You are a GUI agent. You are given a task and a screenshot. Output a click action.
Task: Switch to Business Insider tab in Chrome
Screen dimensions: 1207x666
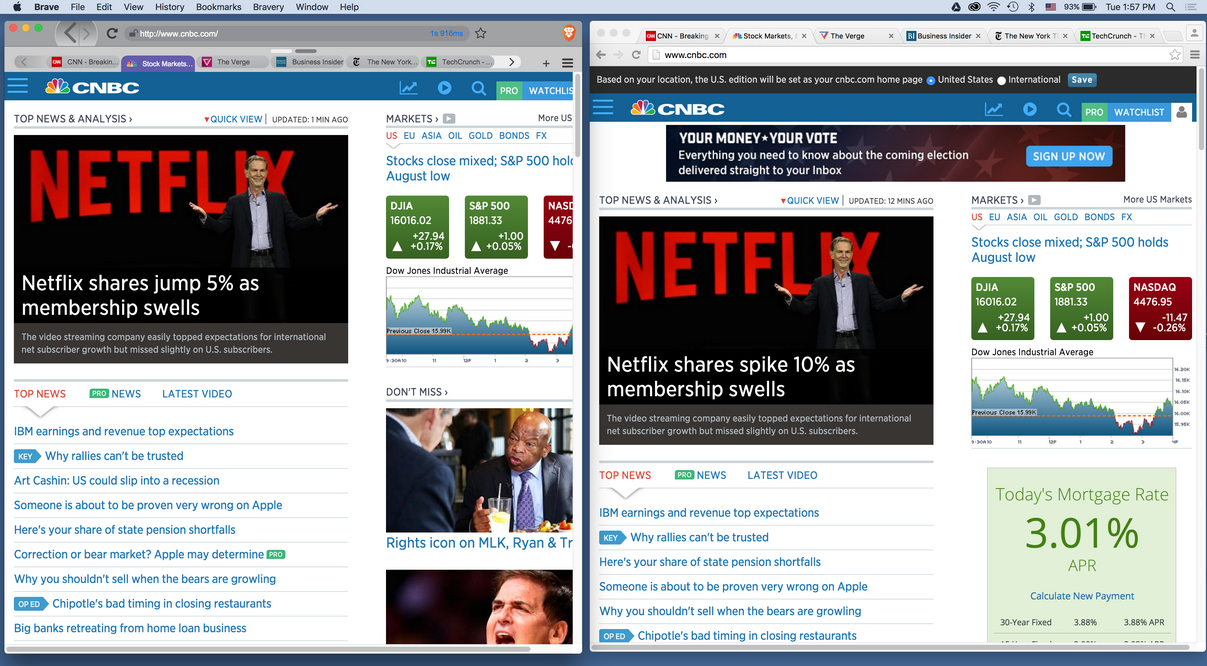[x=942, y=35]
